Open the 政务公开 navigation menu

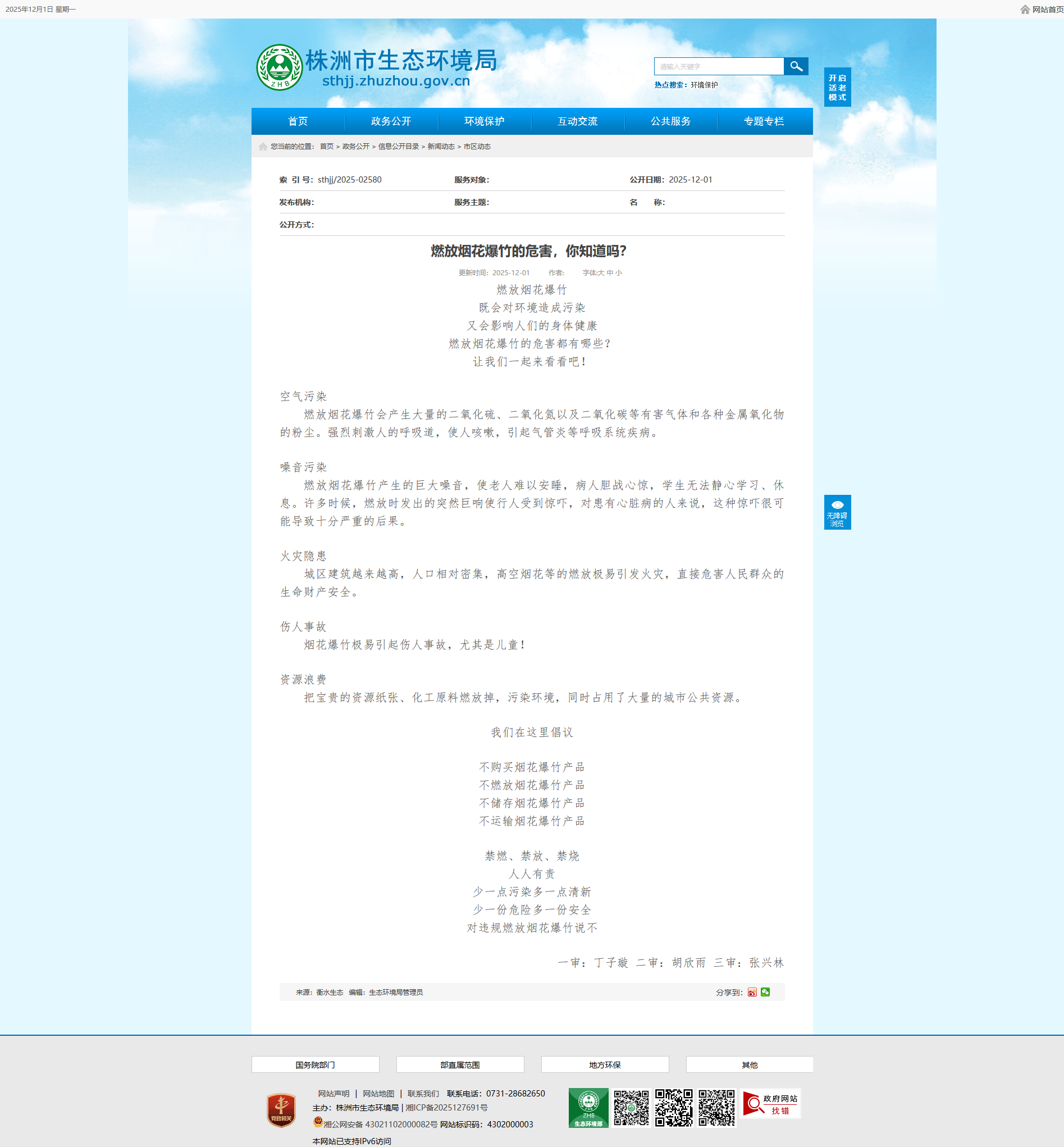391,121
